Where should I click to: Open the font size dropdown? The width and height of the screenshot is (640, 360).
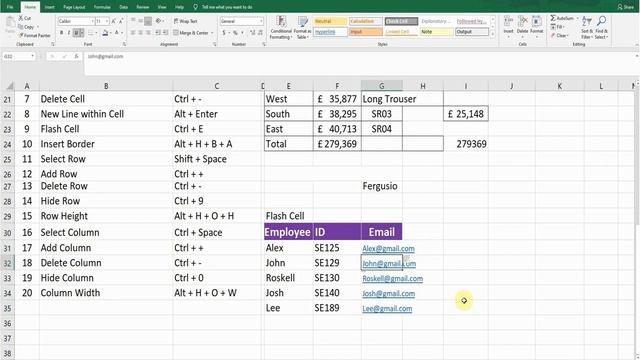click(107, 21)
